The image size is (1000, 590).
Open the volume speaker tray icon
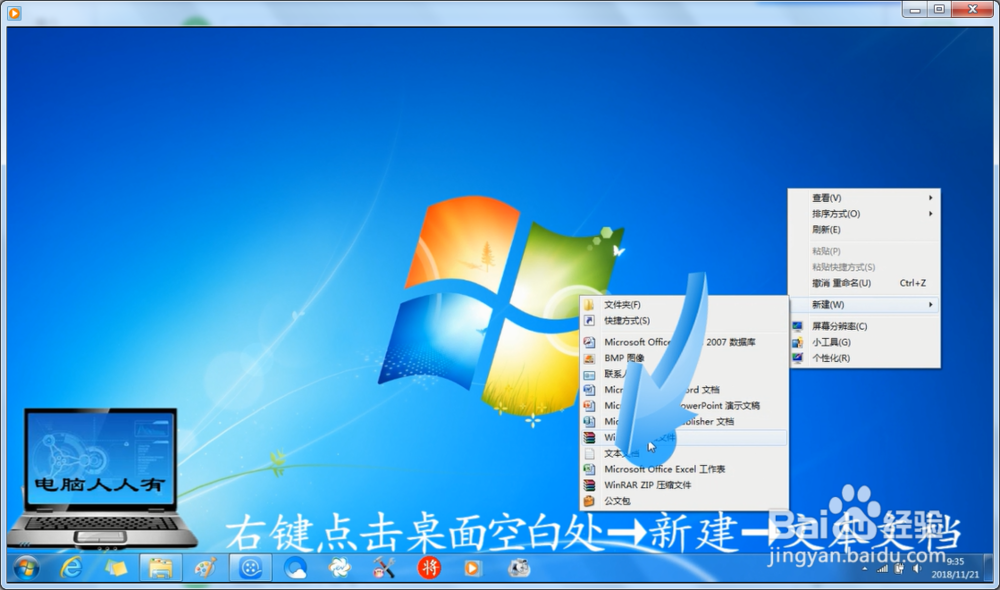click(916, 568)
